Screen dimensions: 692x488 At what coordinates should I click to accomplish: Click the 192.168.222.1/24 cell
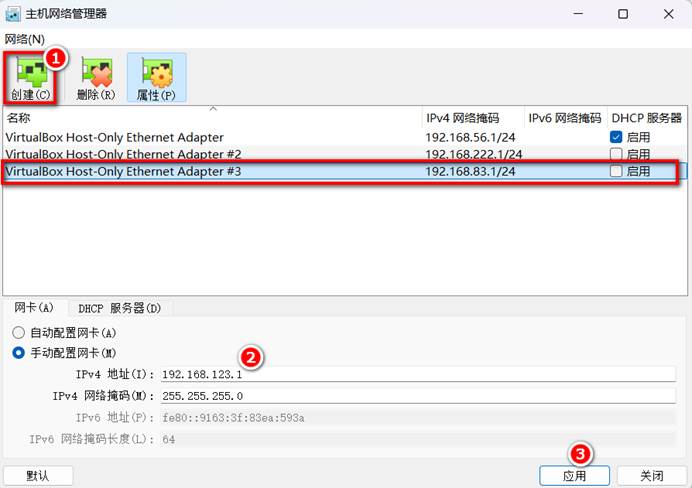tap(474, 154)
